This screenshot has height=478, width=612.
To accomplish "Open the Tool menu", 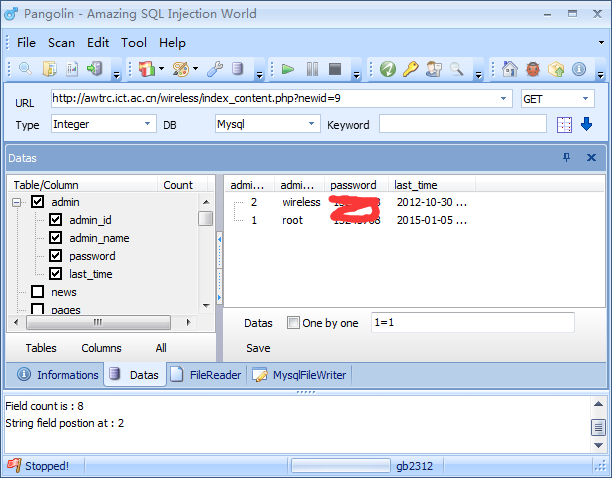I will [x=134, y=43].
